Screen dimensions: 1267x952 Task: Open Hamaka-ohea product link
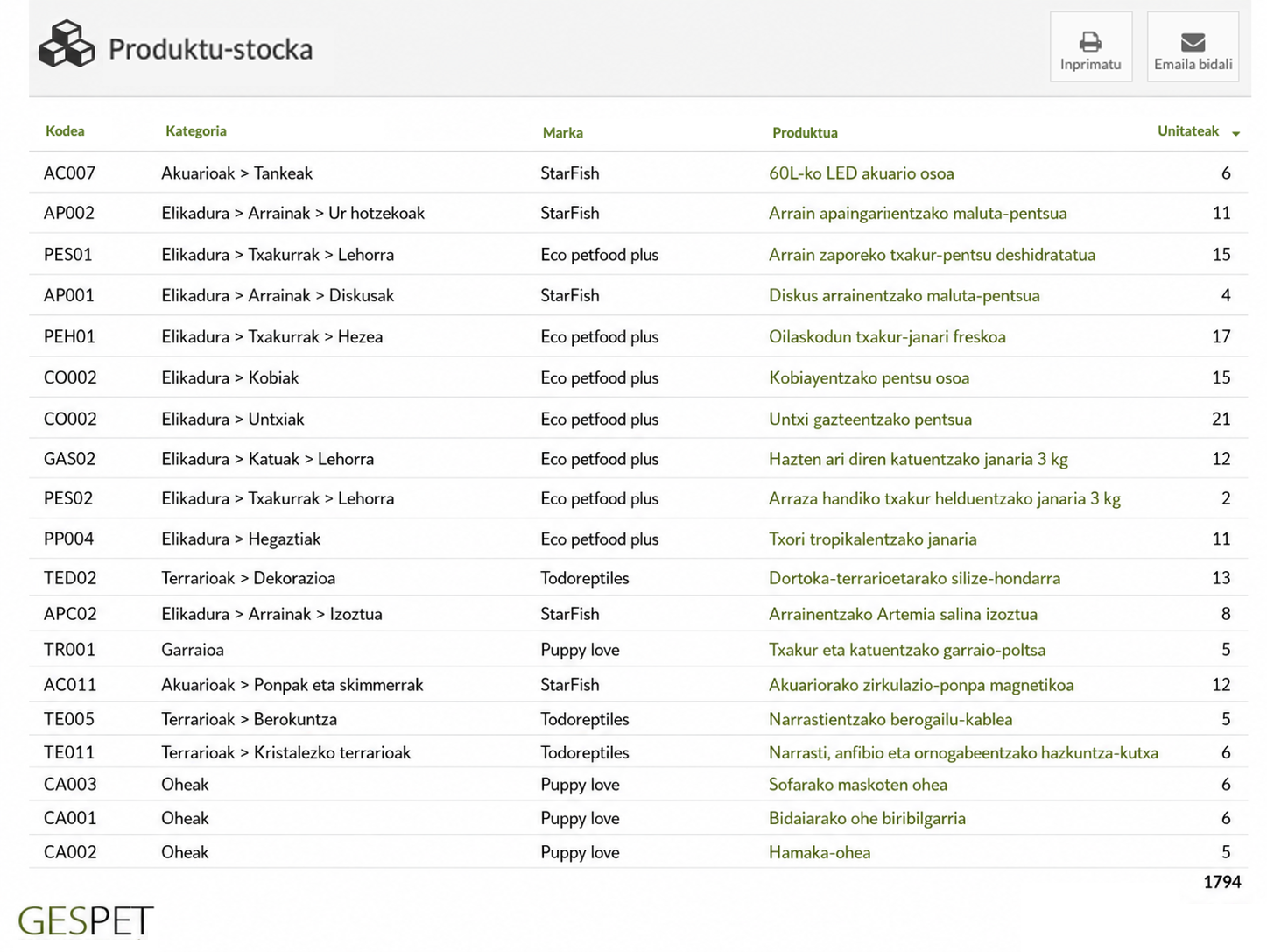pos(820,853)
